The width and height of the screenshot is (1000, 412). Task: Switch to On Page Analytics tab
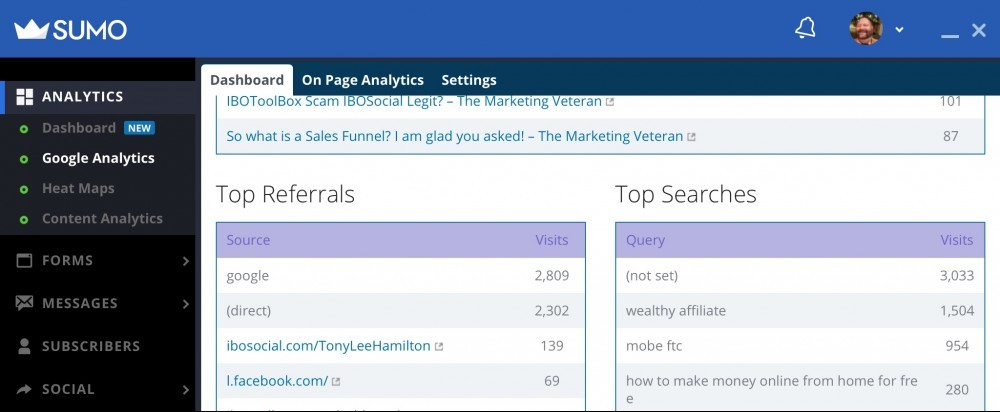[362, 80]
